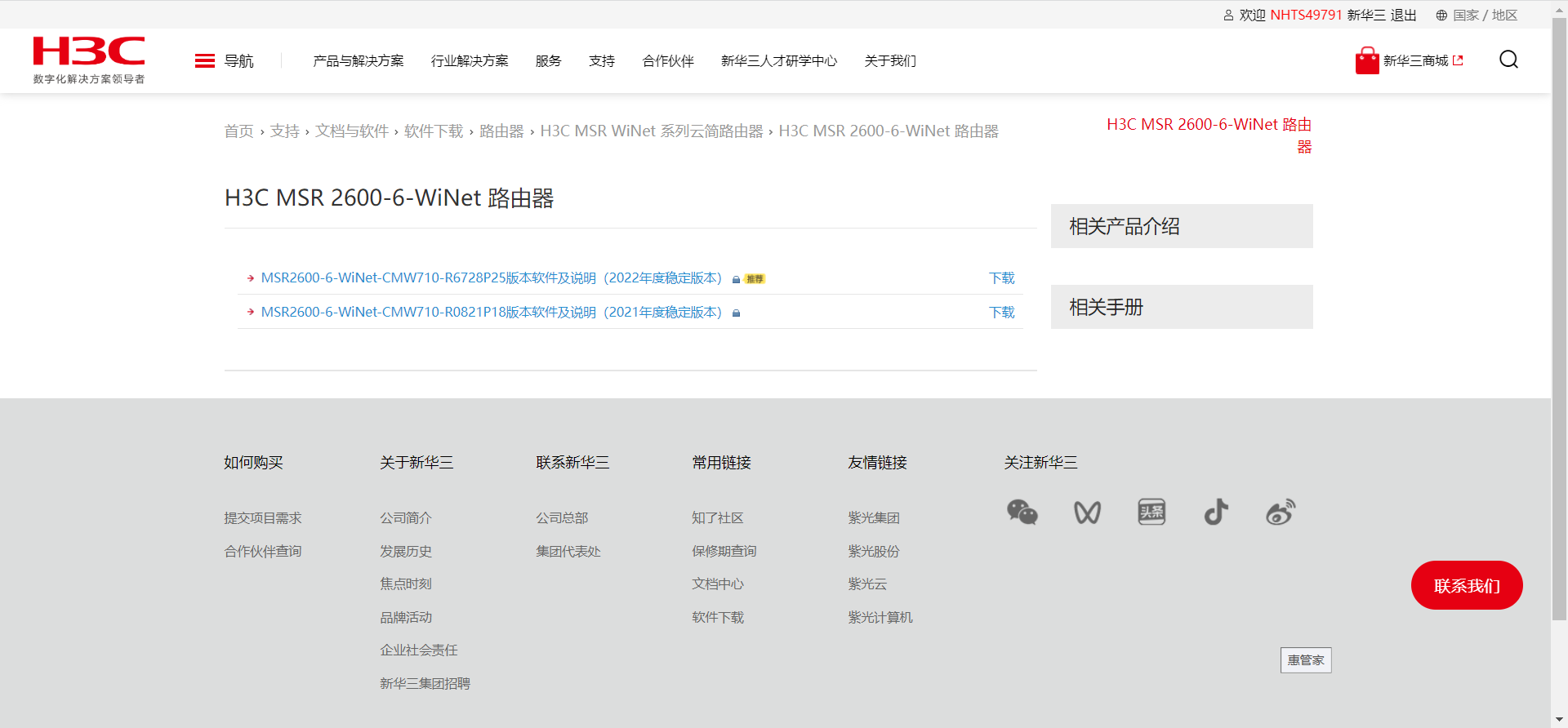Go to 支持 breadcrumb
Screen dimensions: 1568x728
285,131
